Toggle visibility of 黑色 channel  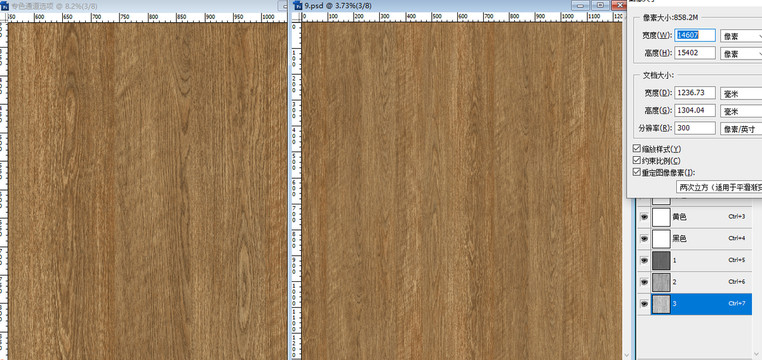(x=644, y=239)
